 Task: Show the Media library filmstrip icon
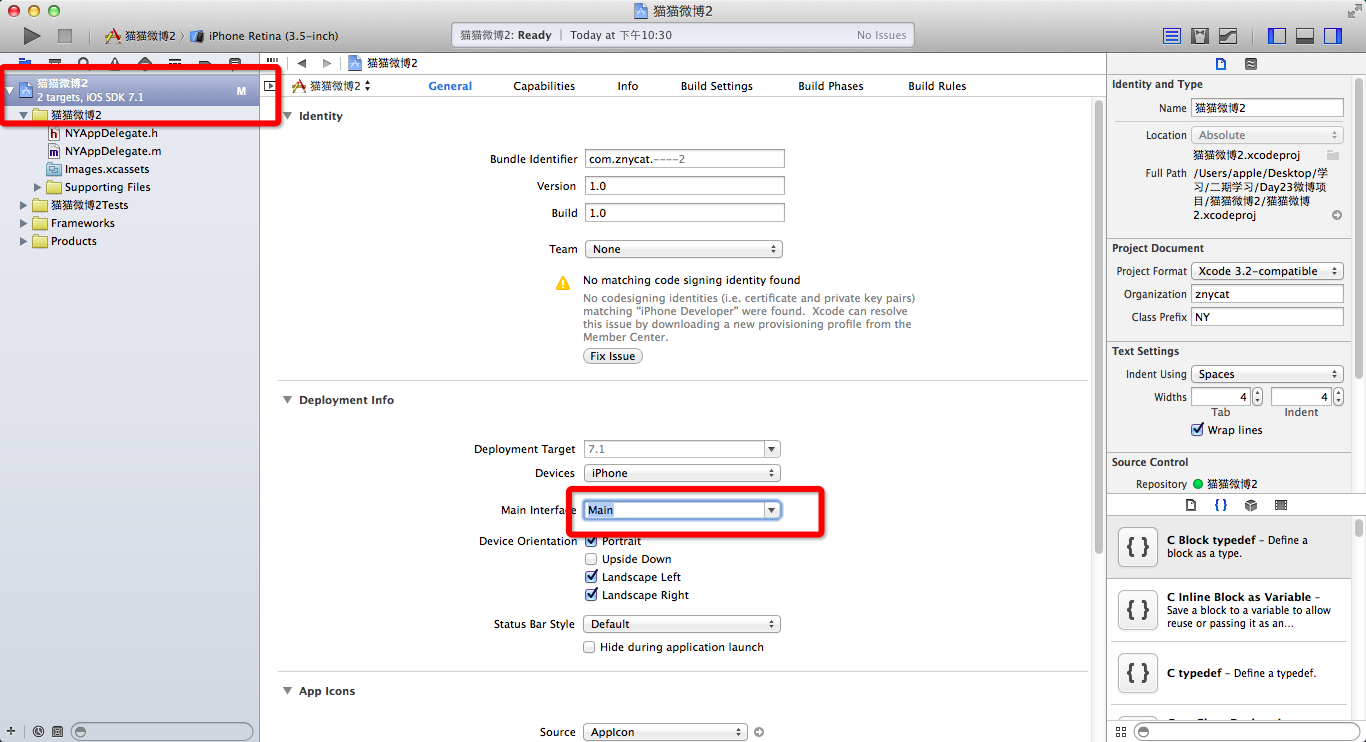(x=1281, y=505)
